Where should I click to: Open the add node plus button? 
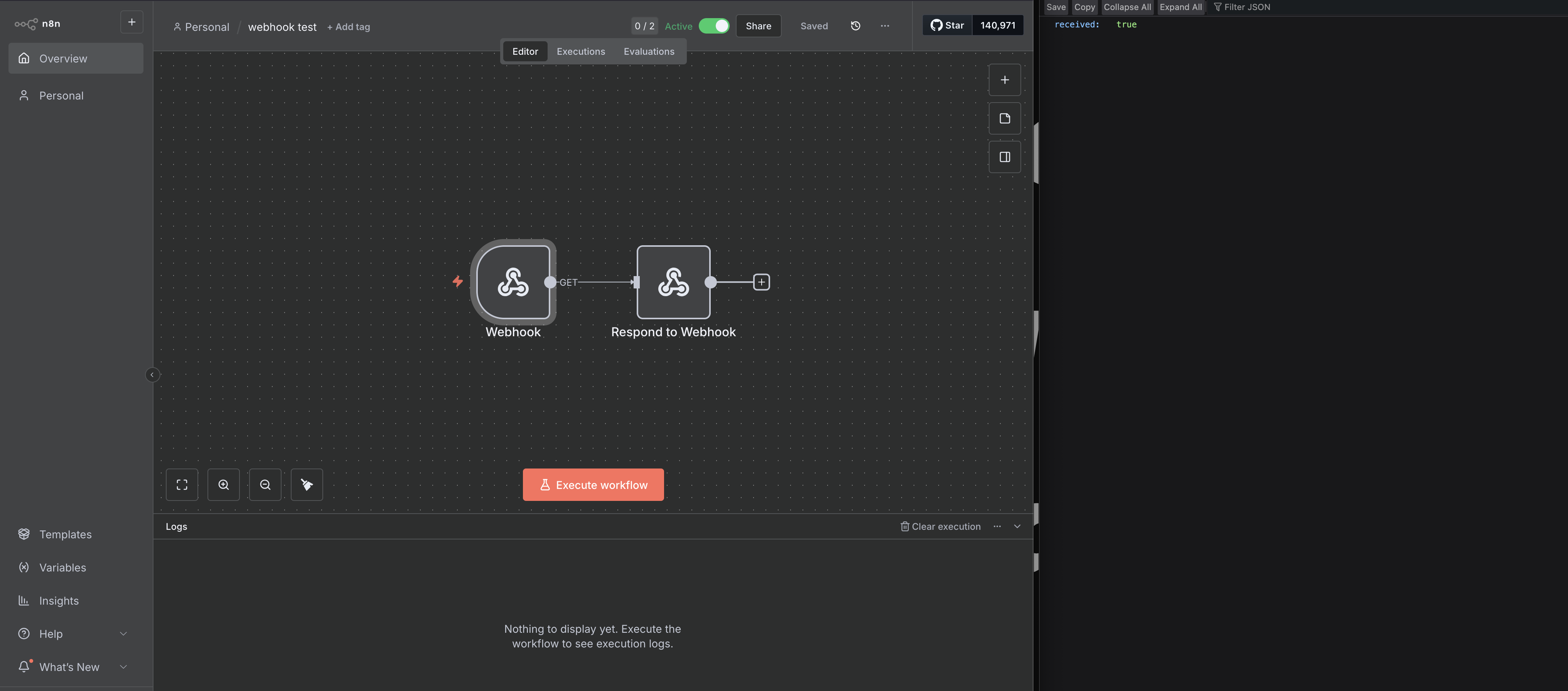[1004, 80]
